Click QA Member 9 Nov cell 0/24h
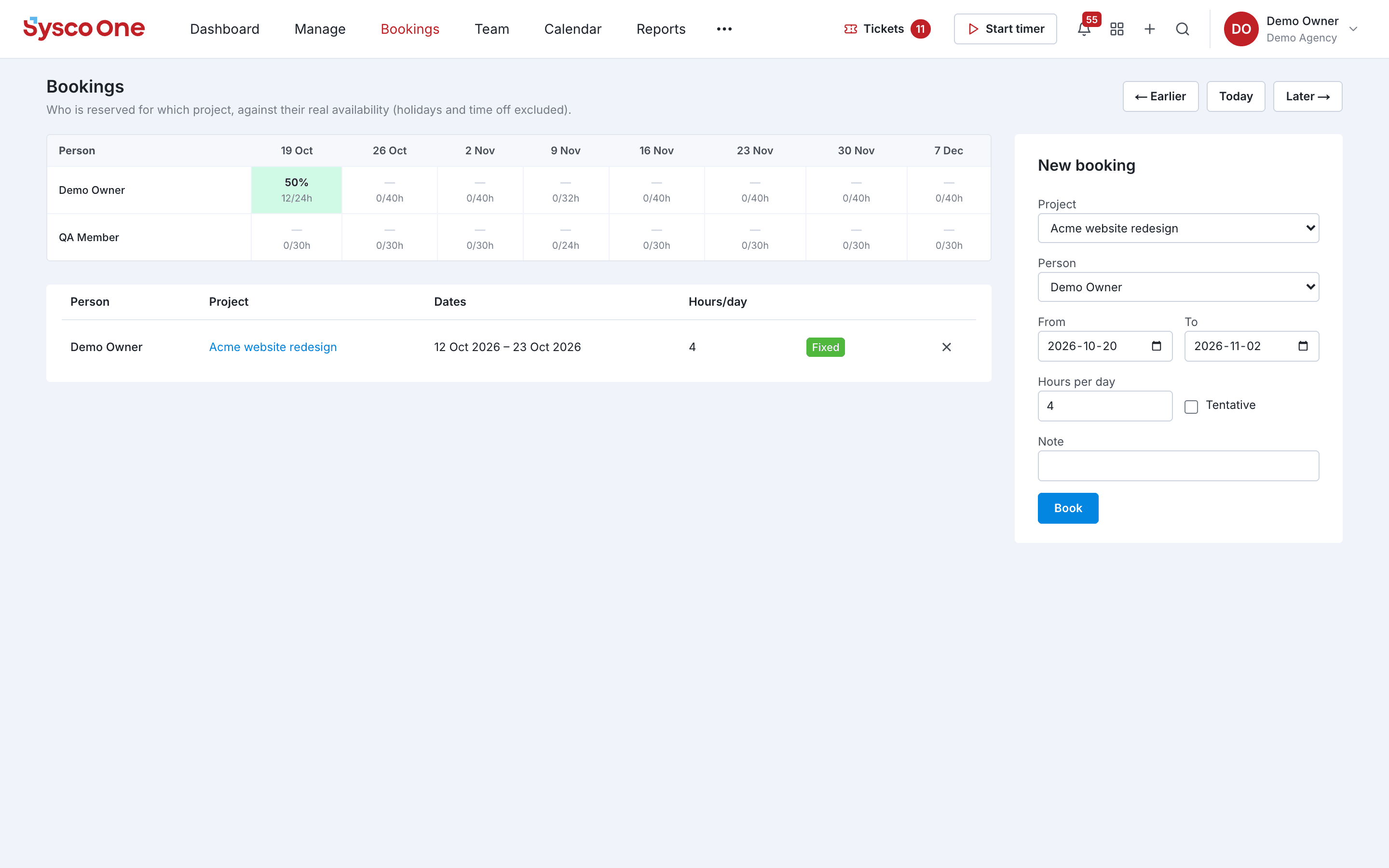The width and height of the screenshot is (1389, 868). coord(565,237)
